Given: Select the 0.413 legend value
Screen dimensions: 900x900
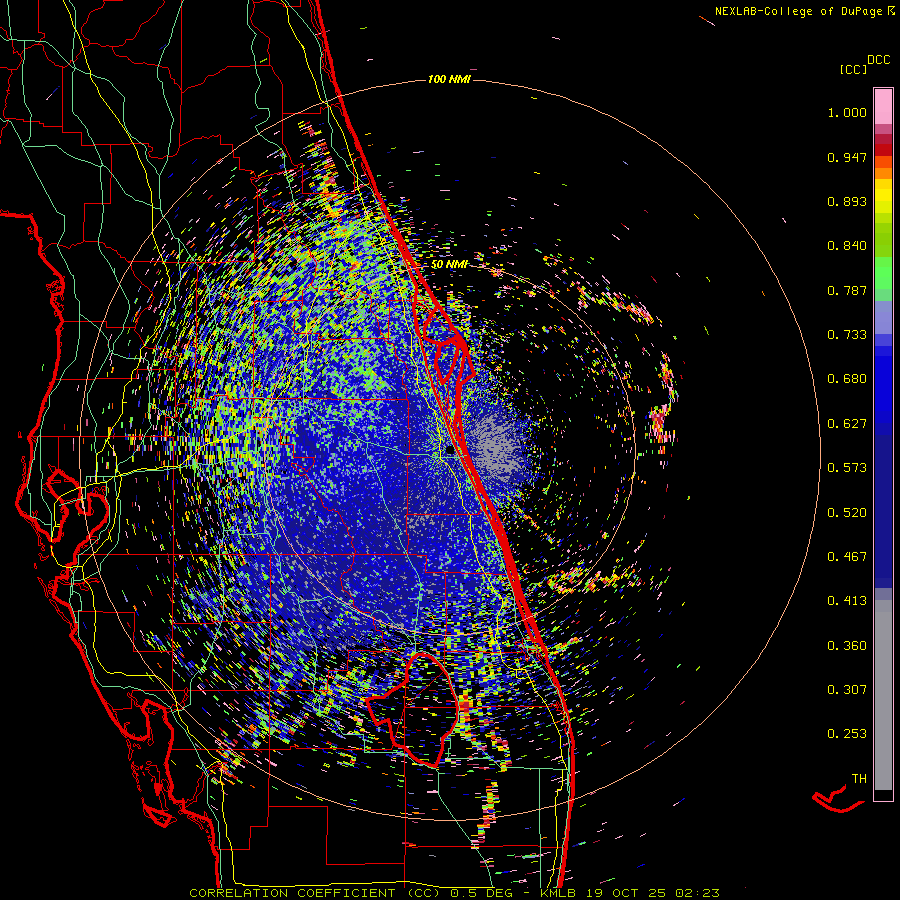Looking at the screenshot, I should [847, 601].
